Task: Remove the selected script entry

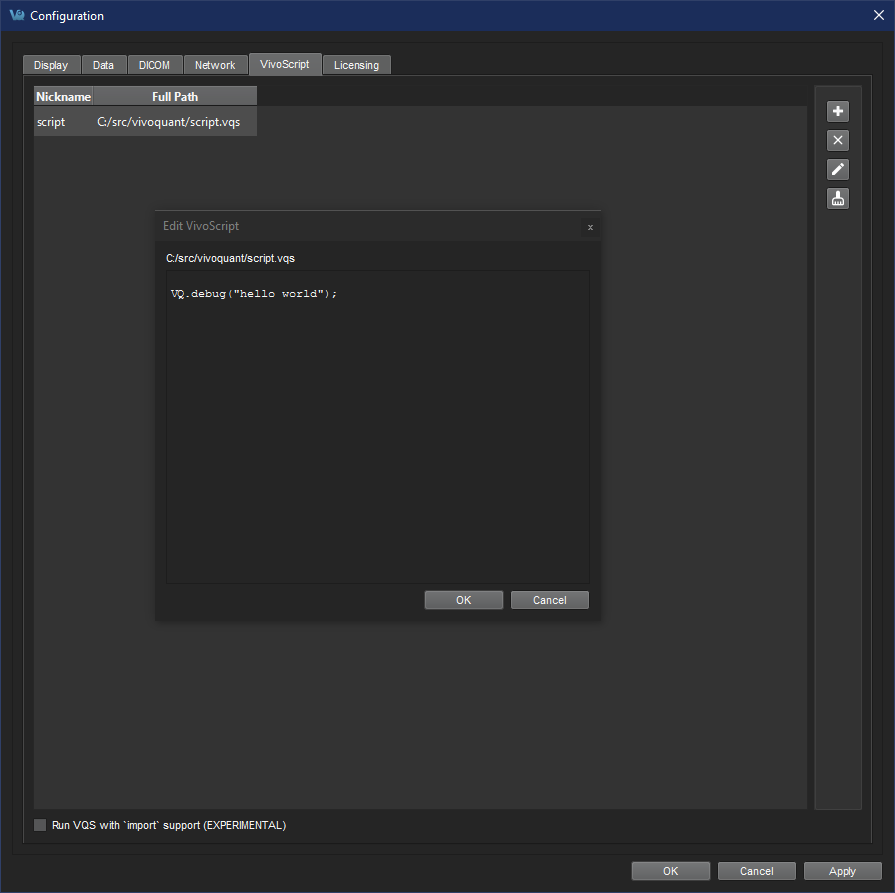Action: pos(837,140)
